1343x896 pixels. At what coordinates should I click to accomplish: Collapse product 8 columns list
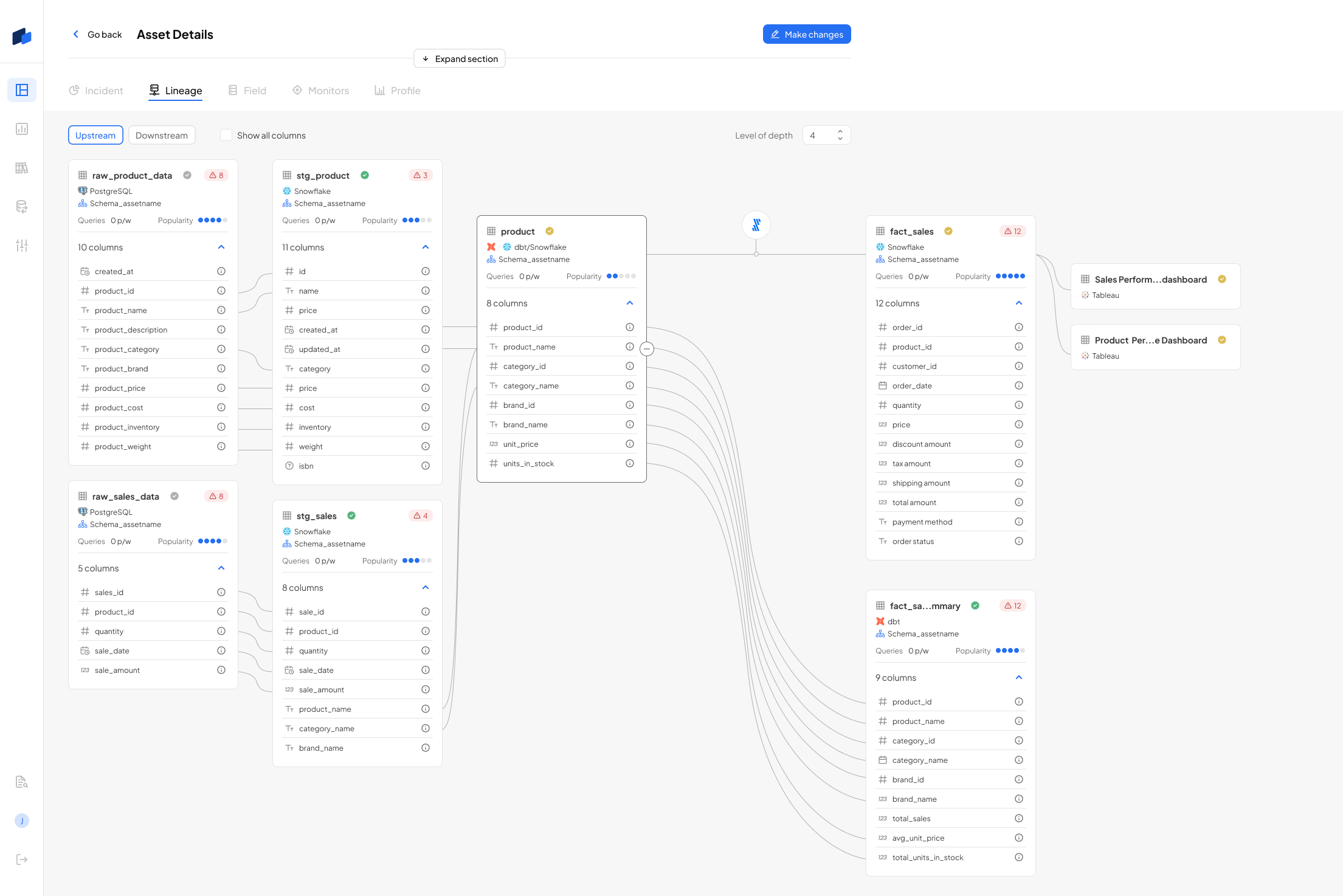(x=630, y=303)
